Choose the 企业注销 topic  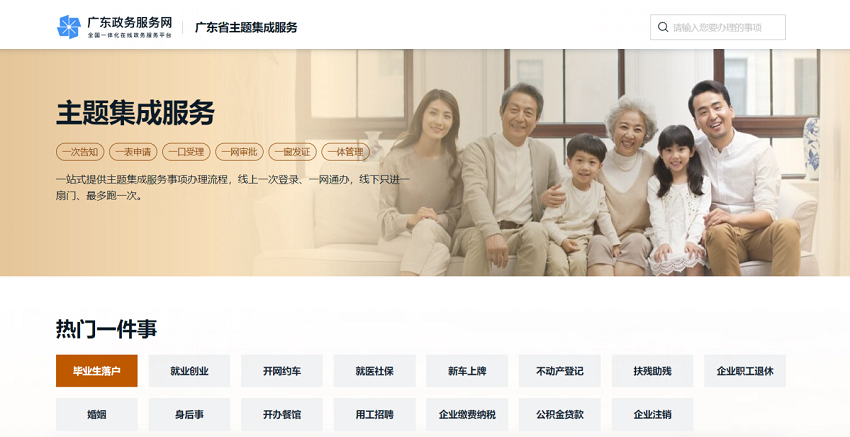652,414
